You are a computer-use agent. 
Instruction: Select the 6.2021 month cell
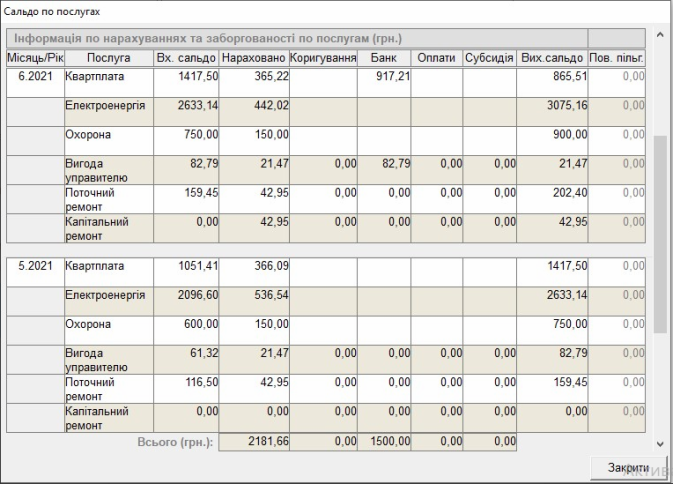[x=34, y=76]
